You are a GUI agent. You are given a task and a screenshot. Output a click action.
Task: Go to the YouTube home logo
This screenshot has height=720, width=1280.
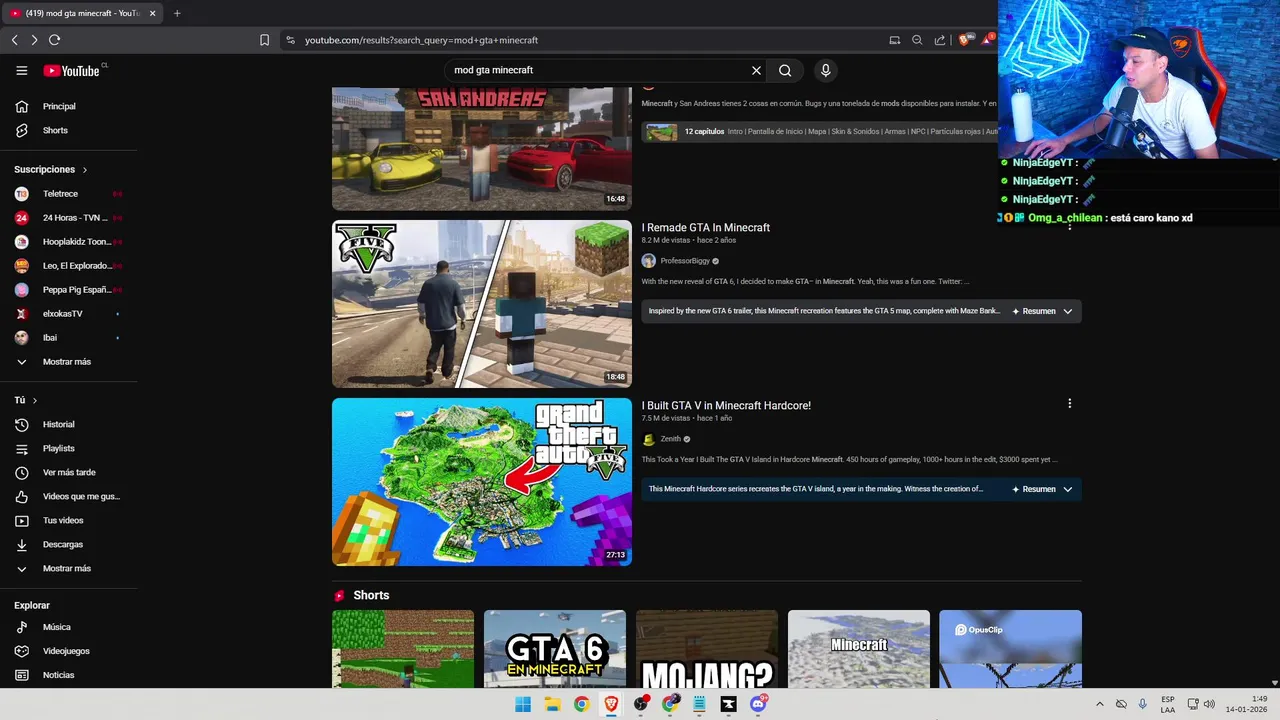(71, 70)
